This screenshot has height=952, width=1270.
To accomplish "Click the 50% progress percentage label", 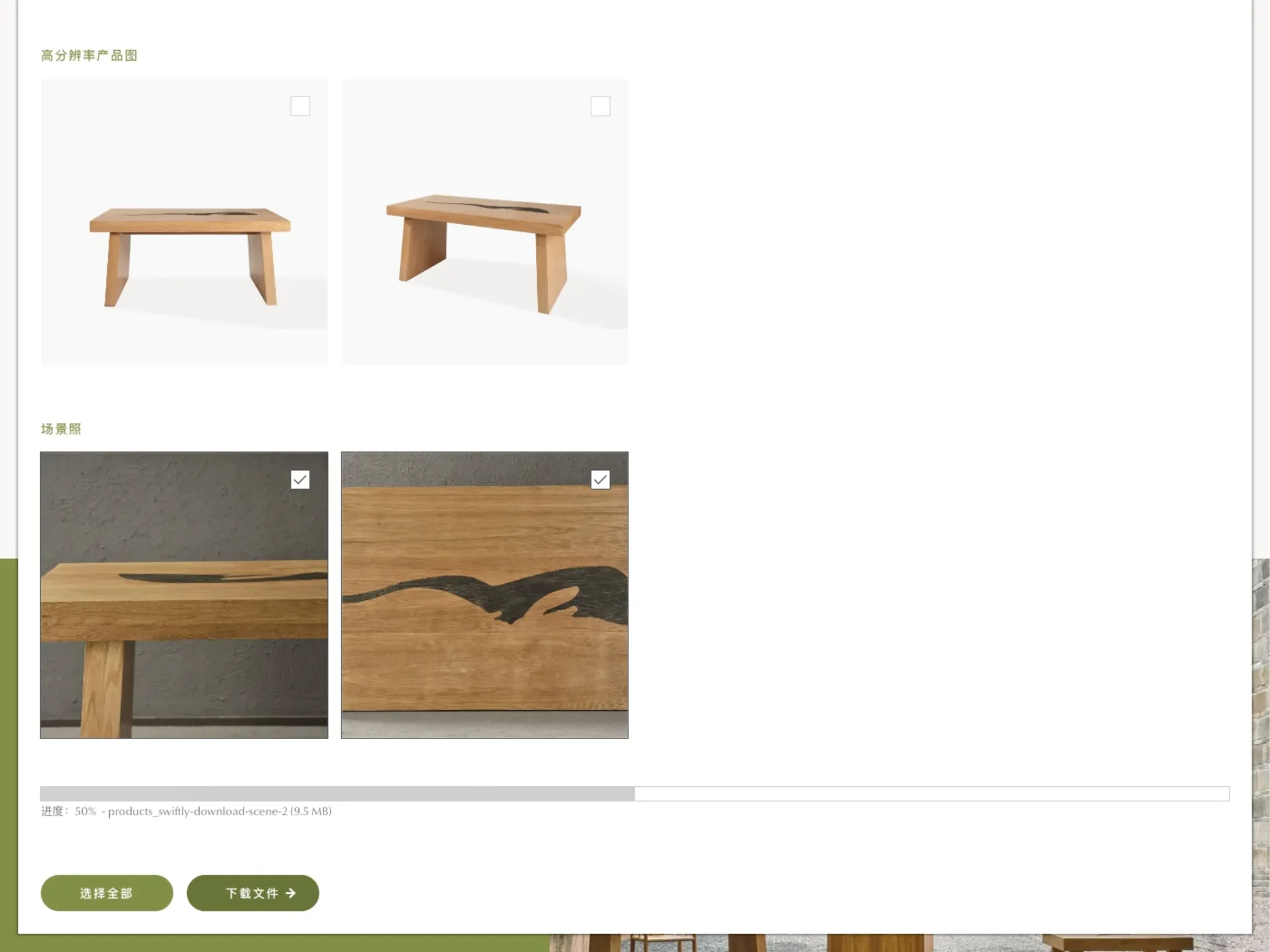I will coord(85,811).
